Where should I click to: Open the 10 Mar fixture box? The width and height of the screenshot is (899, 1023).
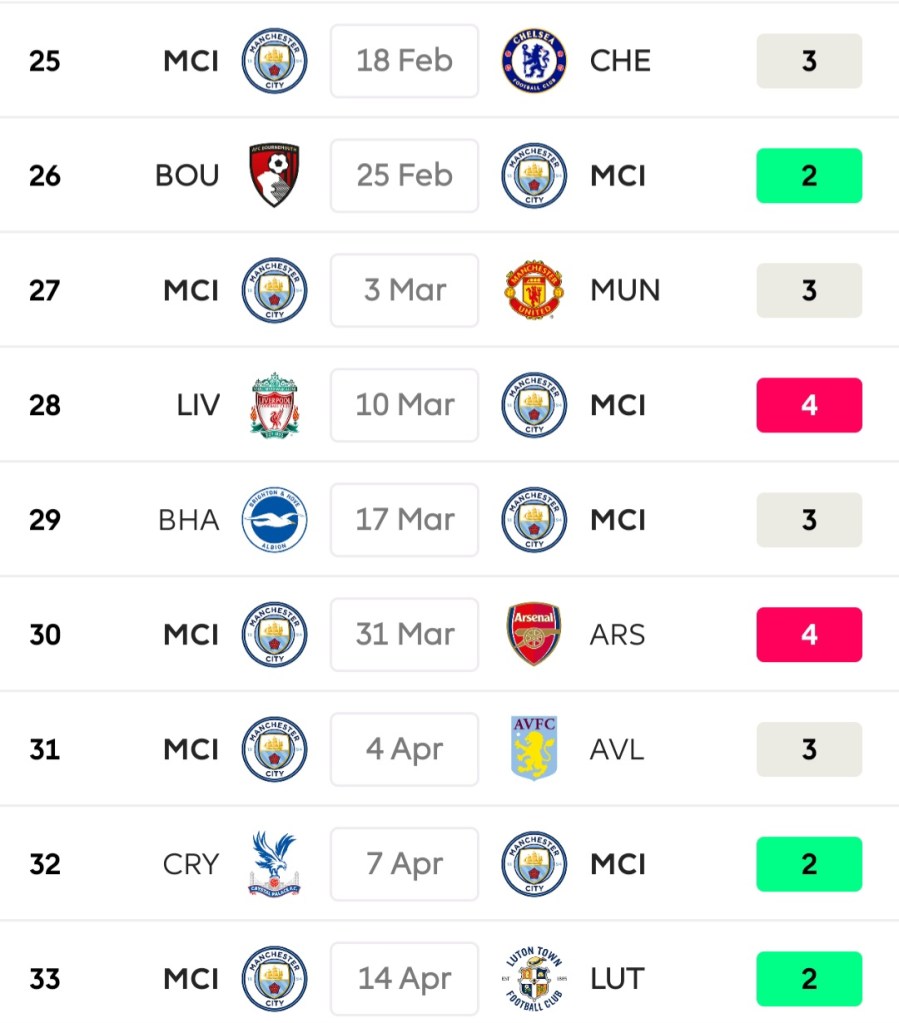pyautogui.click(x=404, y=405)
